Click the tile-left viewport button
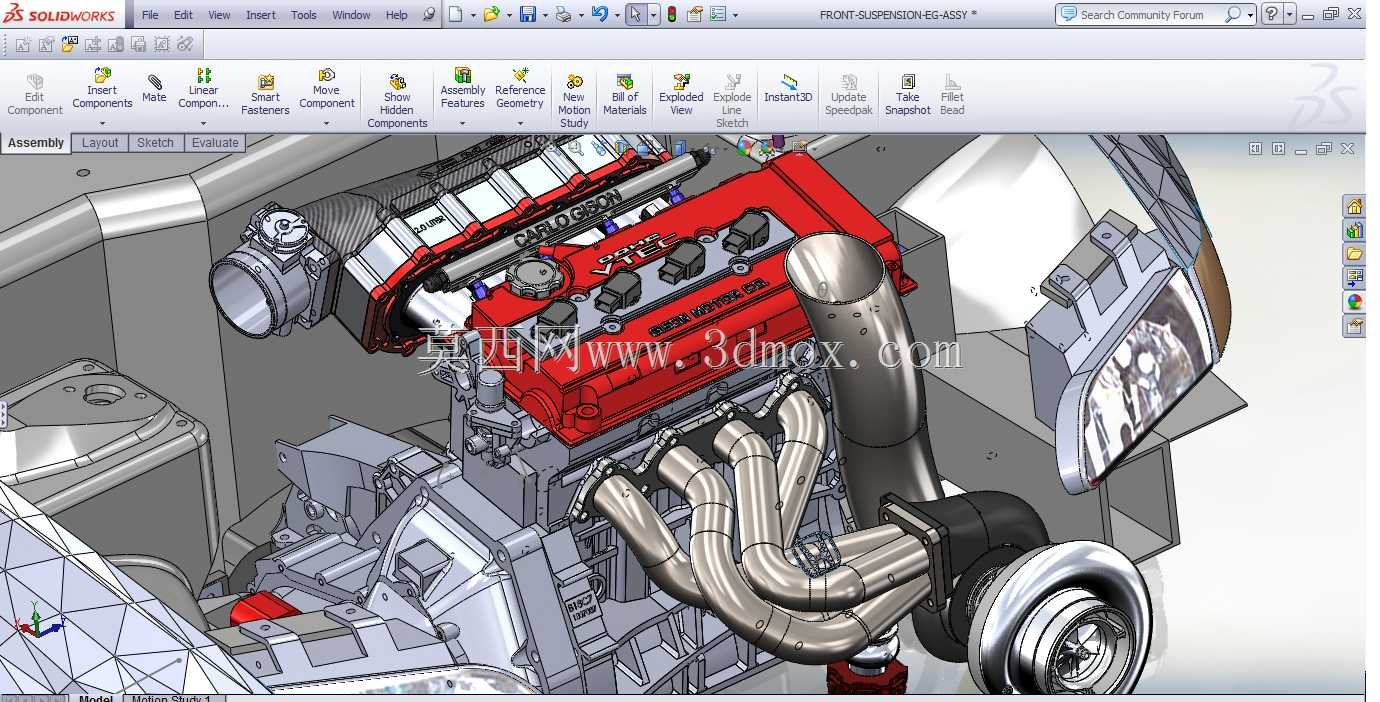1380x702 pixels. (x=1255, y=148)
